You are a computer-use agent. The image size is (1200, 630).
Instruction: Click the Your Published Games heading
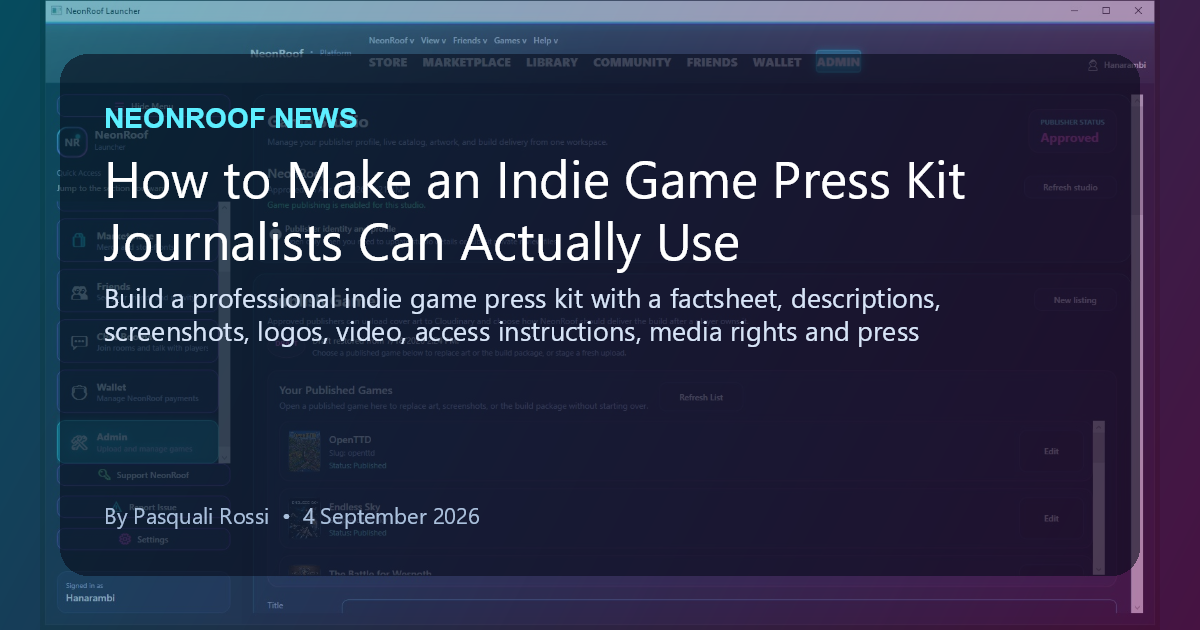pyautogui.click(x=336, y=390)
